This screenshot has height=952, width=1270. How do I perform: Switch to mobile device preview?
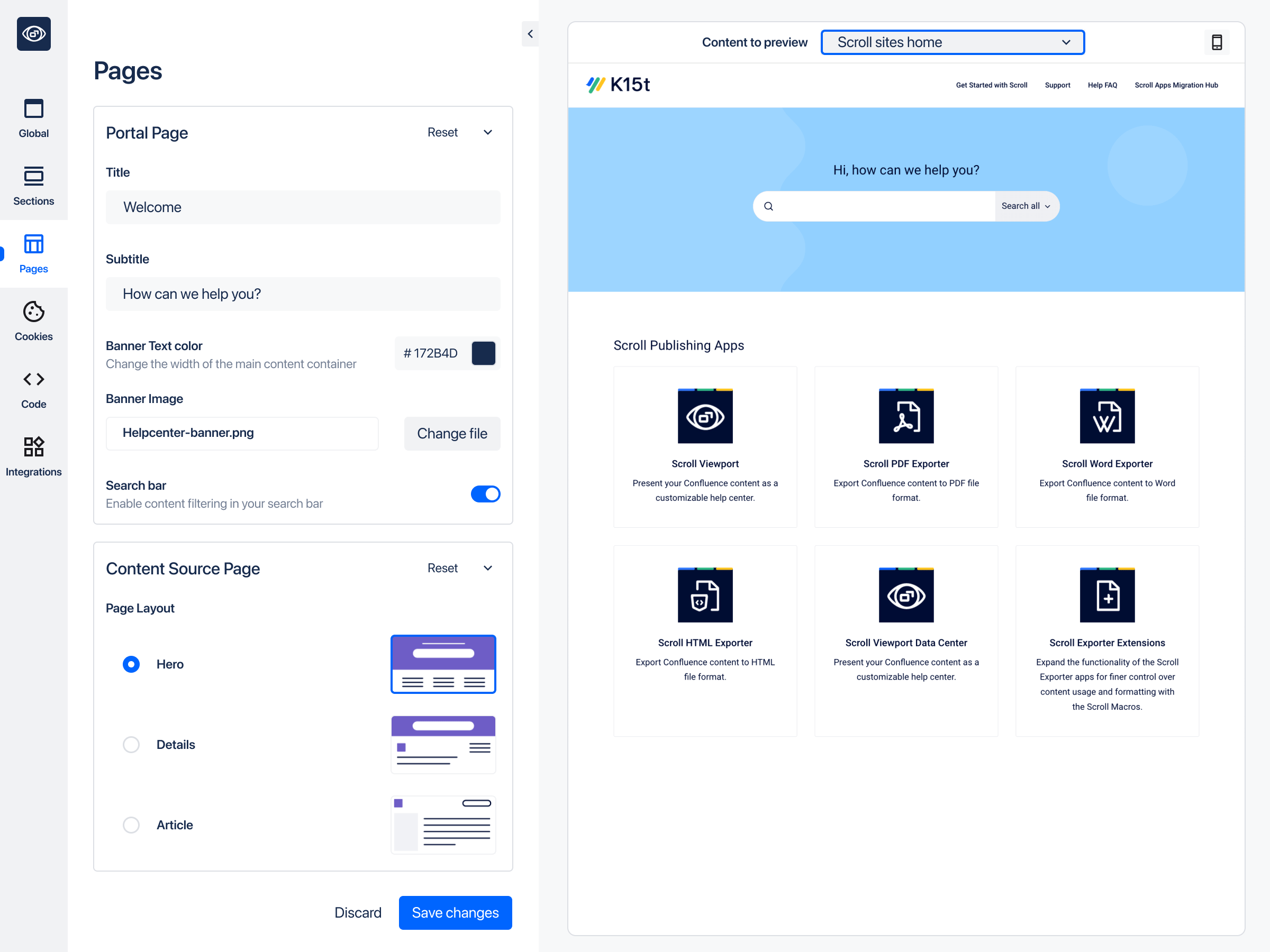pos(1217,42)
